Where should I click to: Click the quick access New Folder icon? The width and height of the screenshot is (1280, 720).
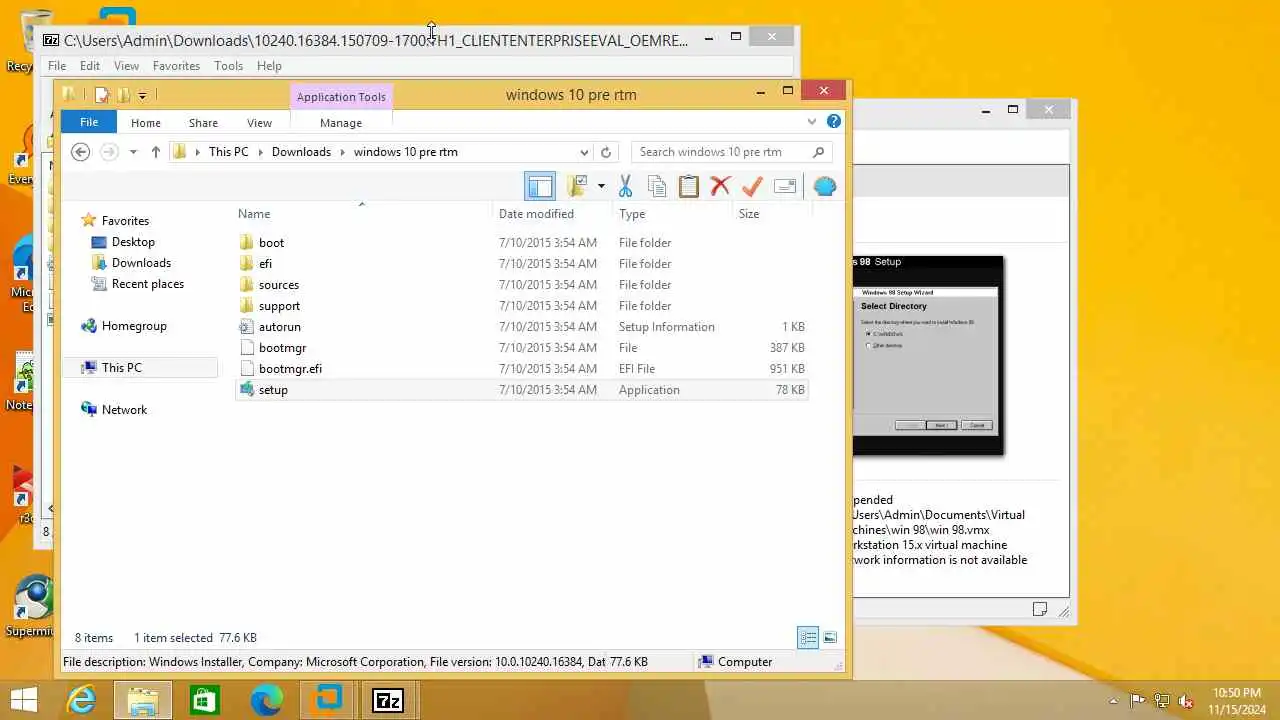tap(124, 95)
